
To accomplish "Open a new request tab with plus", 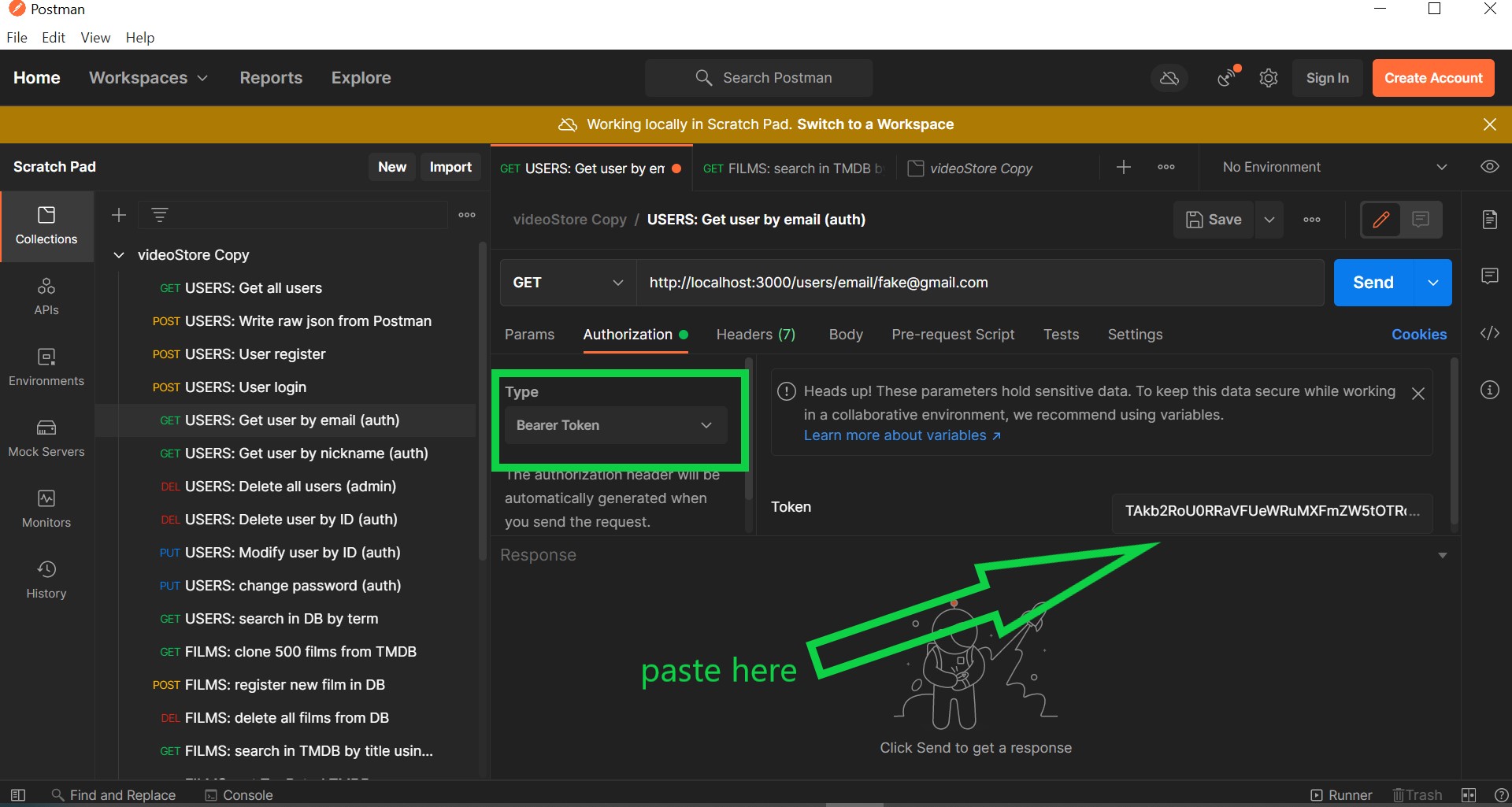I will coord(1124,167).
